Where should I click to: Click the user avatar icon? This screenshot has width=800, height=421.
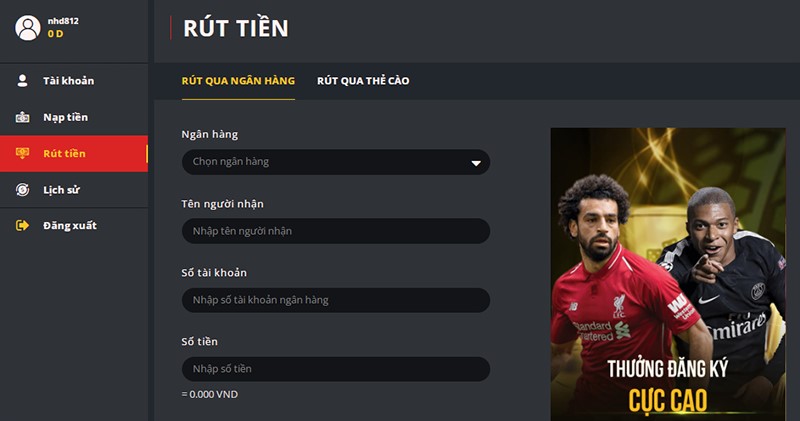[x=28, y=28]
